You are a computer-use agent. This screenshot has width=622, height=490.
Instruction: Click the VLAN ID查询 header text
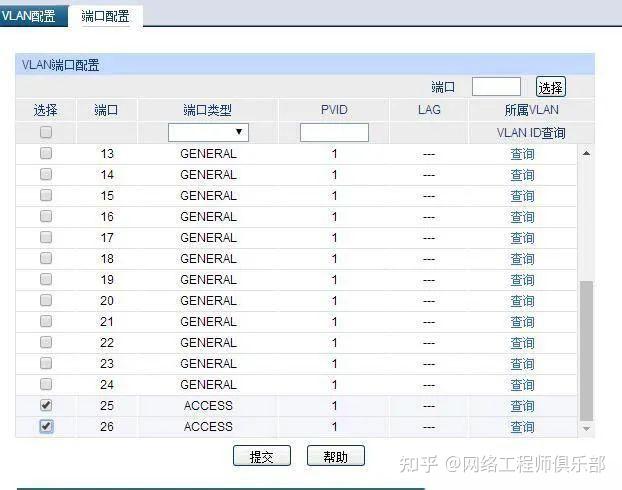(x=531, y=133)
